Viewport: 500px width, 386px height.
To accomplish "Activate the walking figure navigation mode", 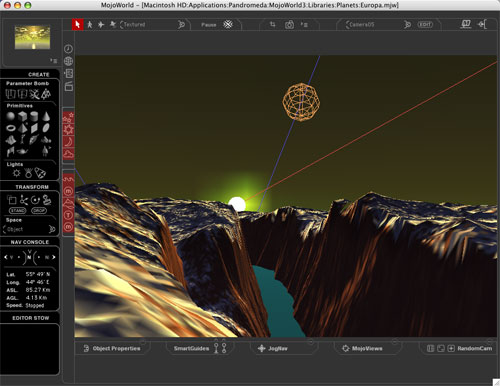I will coord(90,24).
